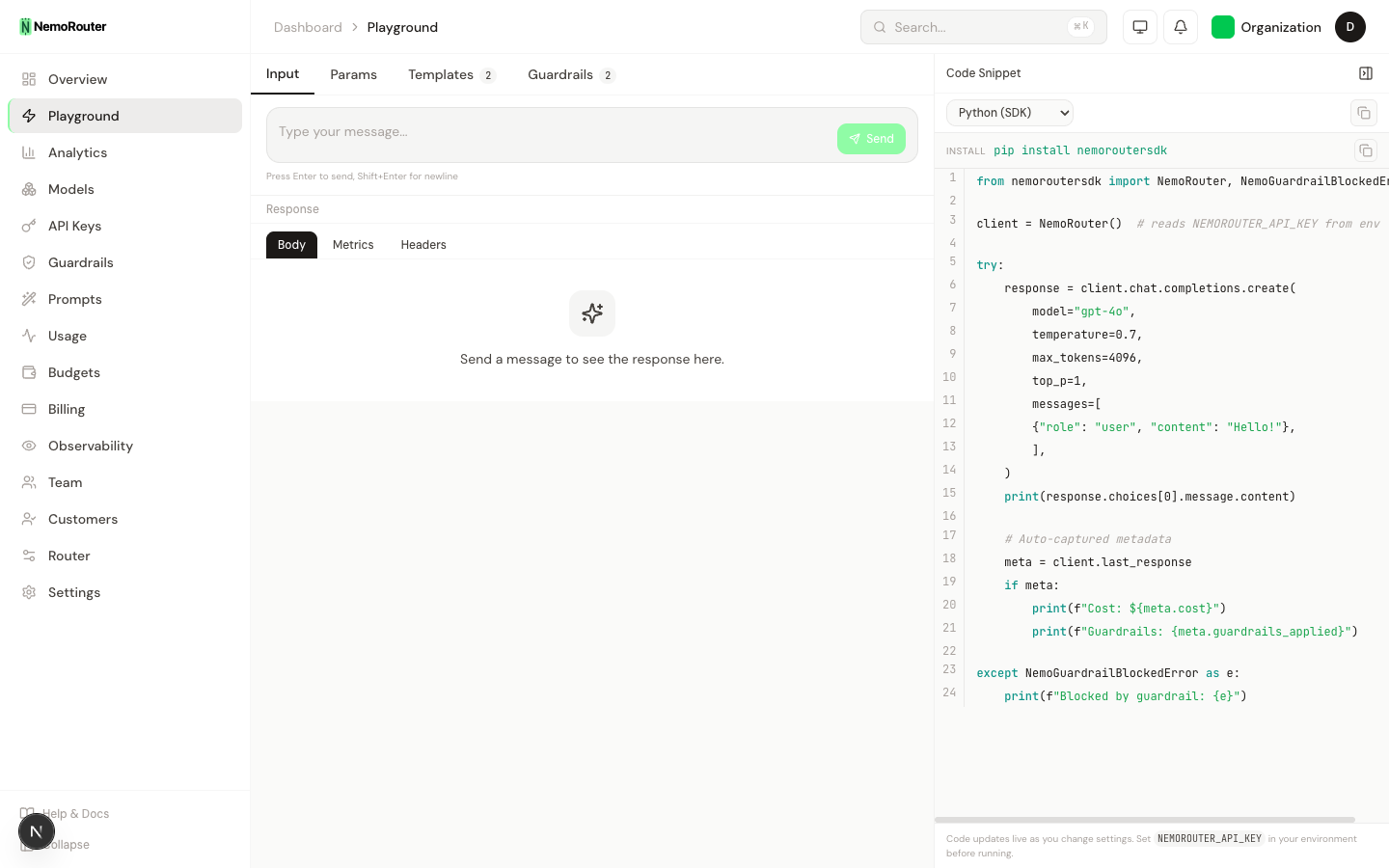Open the Router sidebar page
The height and width of the screenshot is (868, 1389).
point(68,556)
